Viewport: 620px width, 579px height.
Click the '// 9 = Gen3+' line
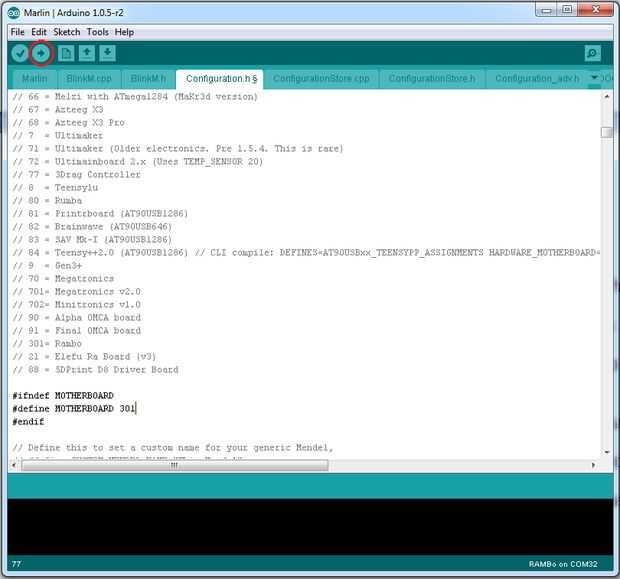click(47, 265)
